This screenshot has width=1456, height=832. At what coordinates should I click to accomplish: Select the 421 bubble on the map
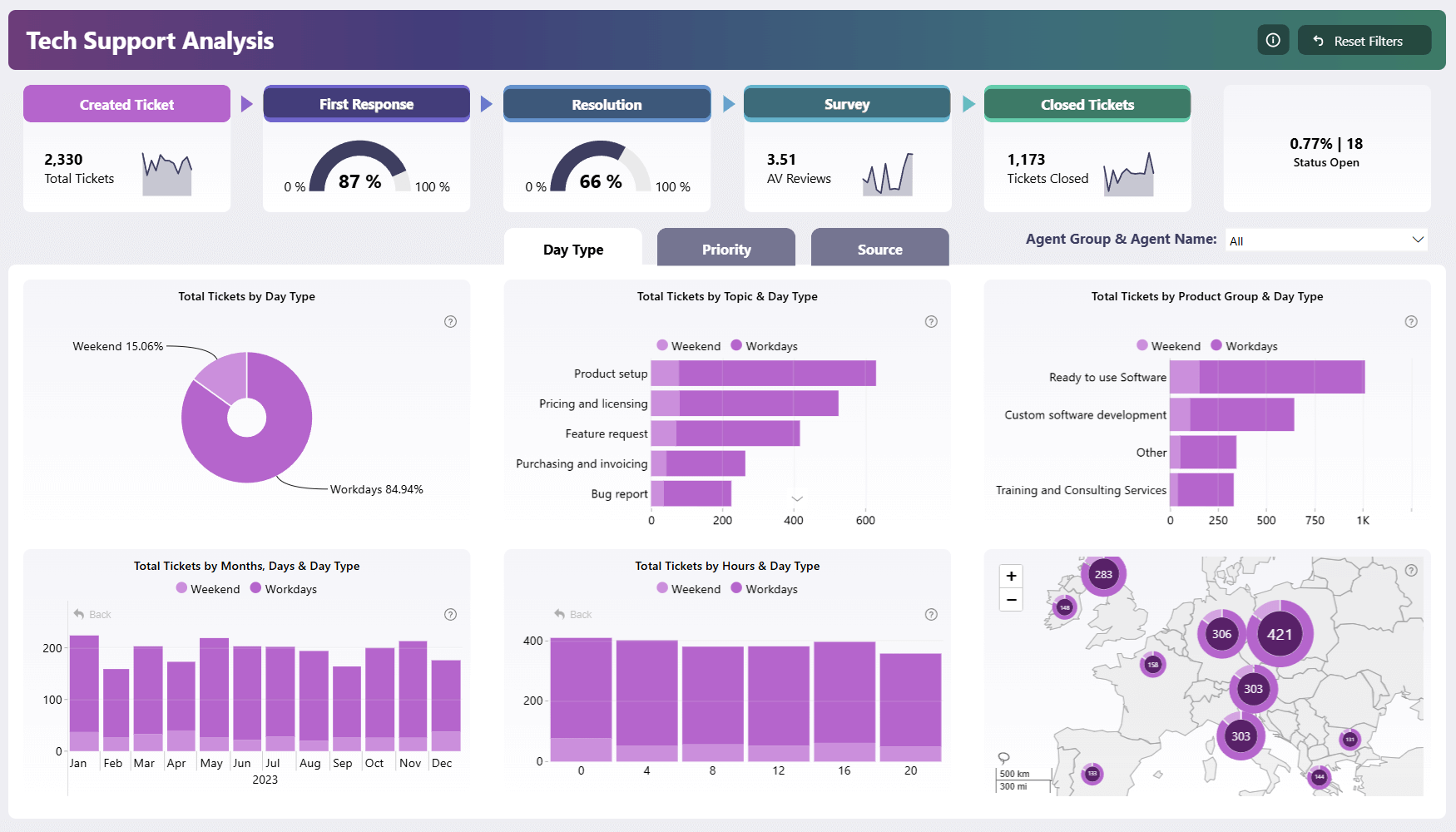tap(1279, 634)
